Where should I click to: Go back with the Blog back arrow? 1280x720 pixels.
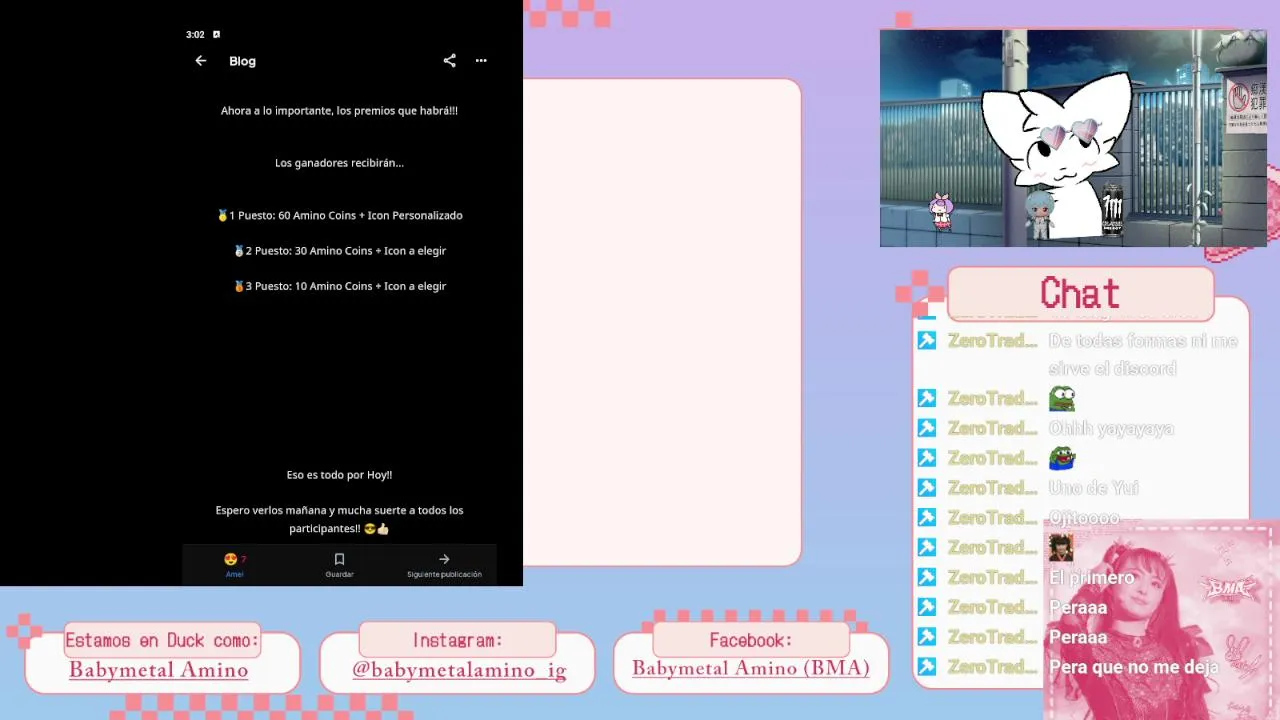[x=201, y=61]
